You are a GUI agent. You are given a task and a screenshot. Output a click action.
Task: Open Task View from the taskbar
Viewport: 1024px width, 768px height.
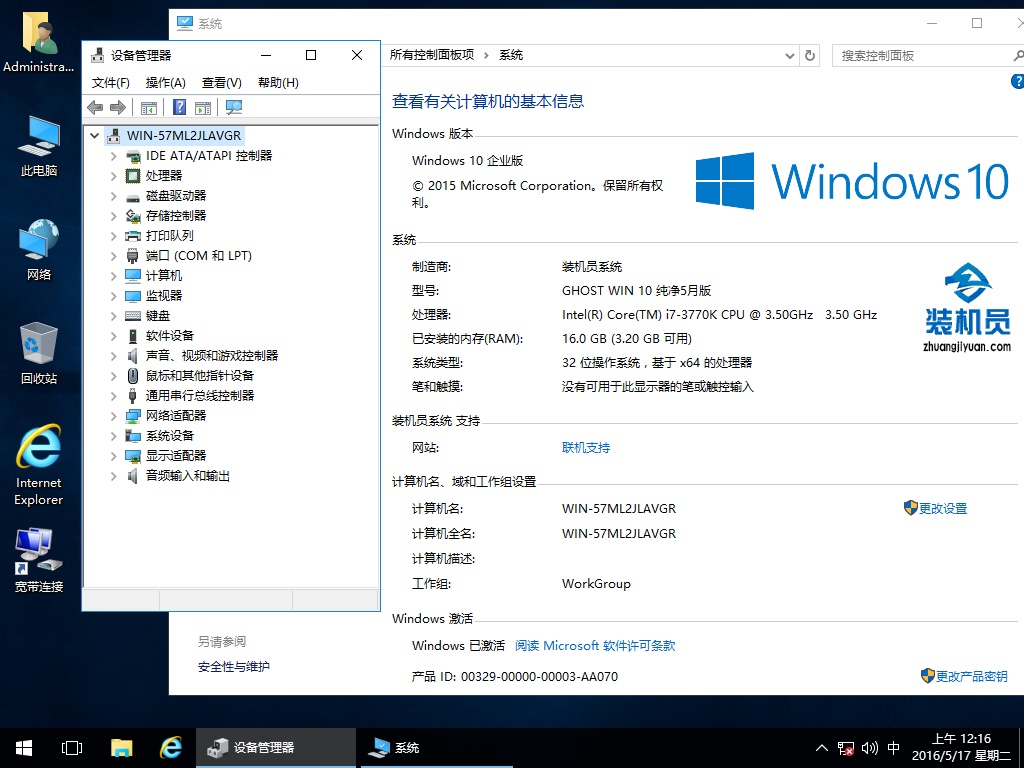[x=72, y=747]
